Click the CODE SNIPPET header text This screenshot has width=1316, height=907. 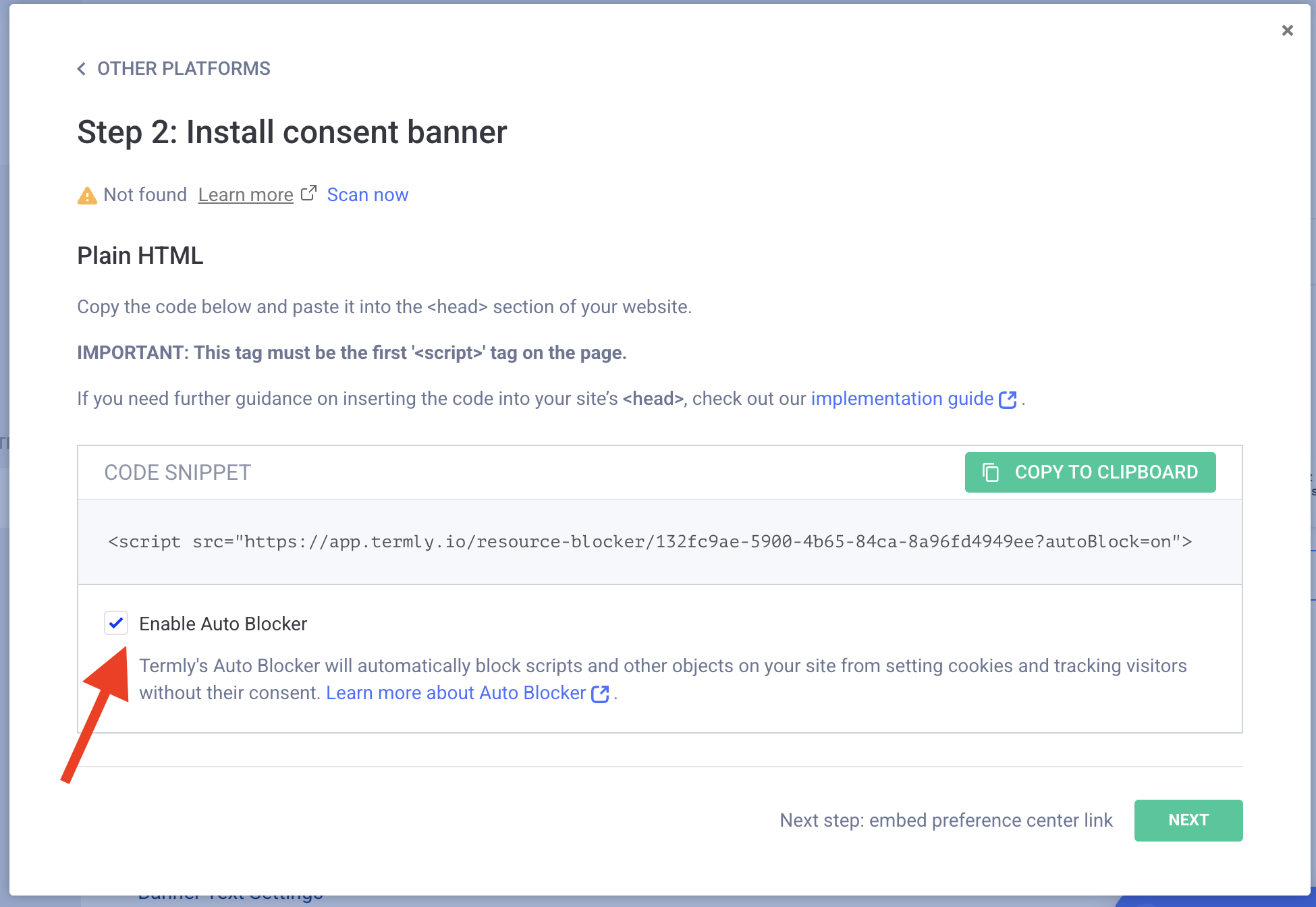click(x=177, y=472)
